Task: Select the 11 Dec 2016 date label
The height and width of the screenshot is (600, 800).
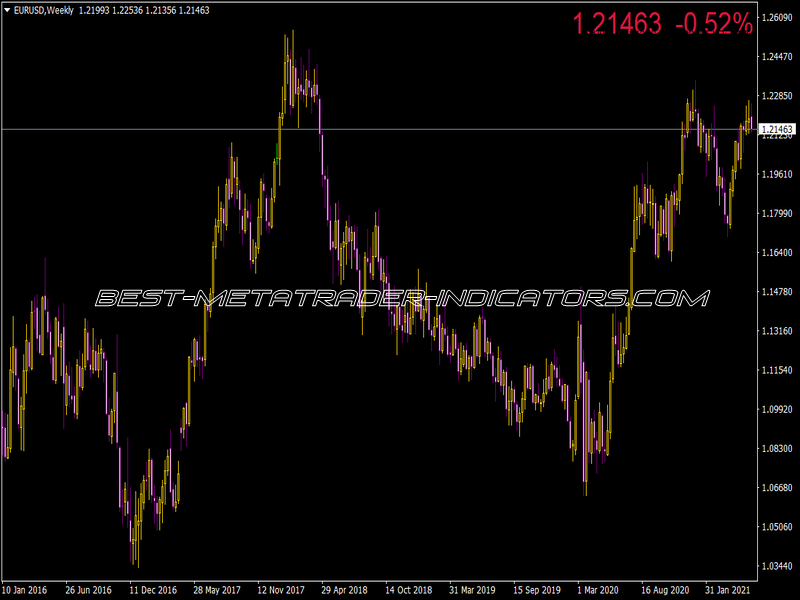Action: [x=153, y=590]
